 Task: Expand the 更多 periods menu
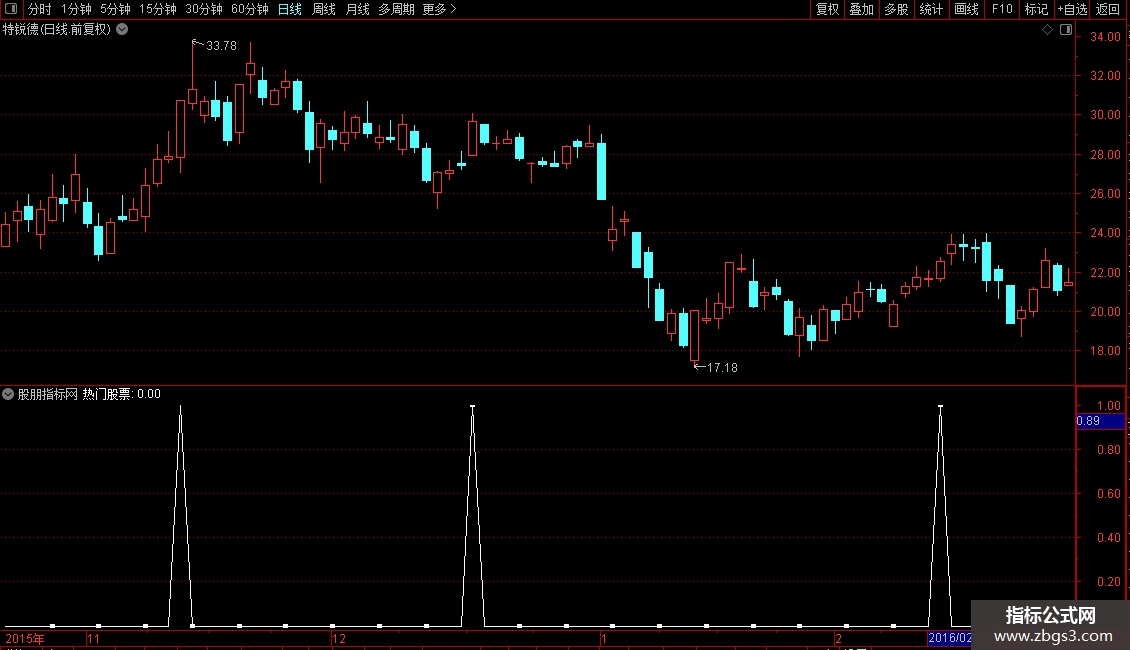coord(439,9)
